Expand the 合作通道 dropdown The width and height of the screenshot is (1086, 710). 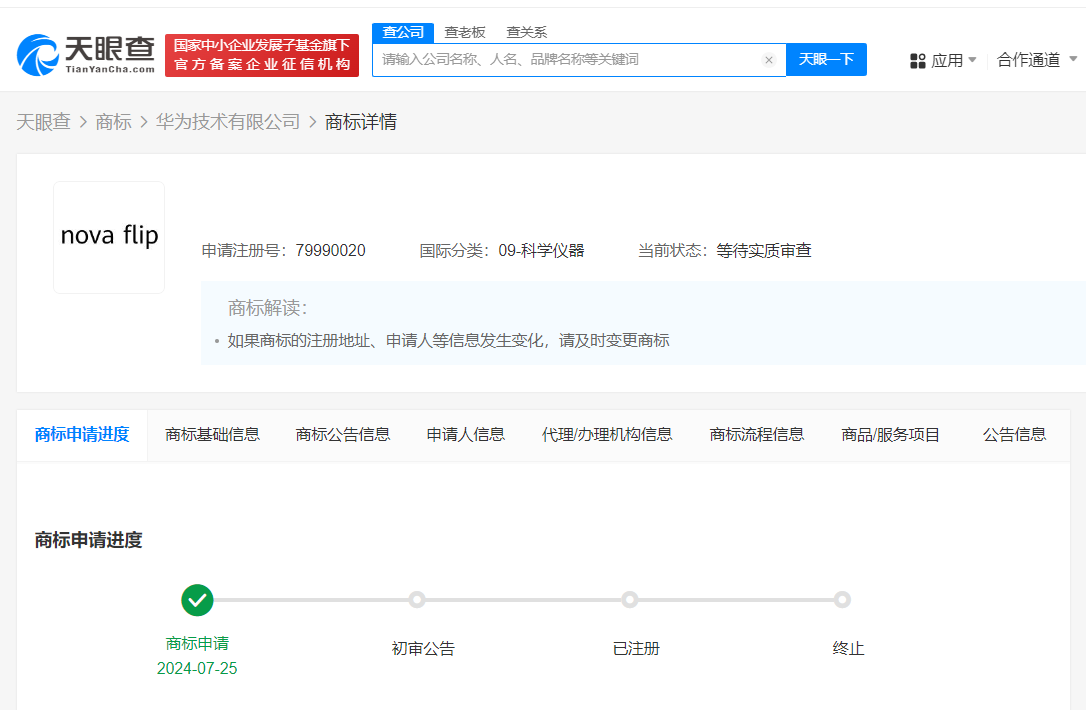point(1037,59)
